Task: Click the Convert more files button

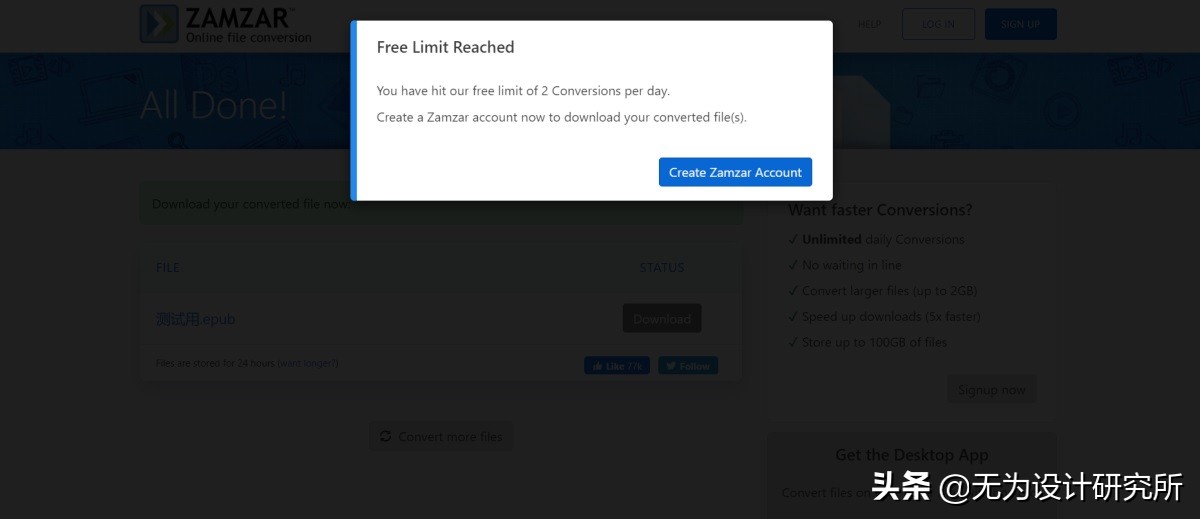Action: (441, 437)
